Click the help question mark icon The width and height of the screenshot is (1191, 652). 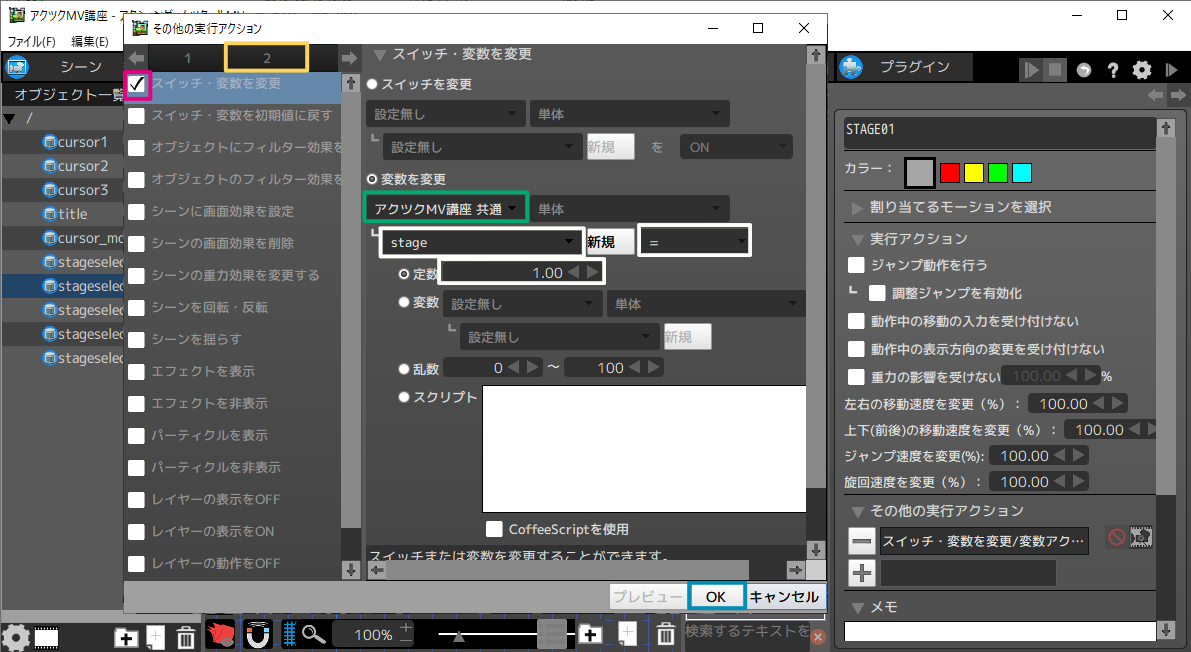[1112, 70]
